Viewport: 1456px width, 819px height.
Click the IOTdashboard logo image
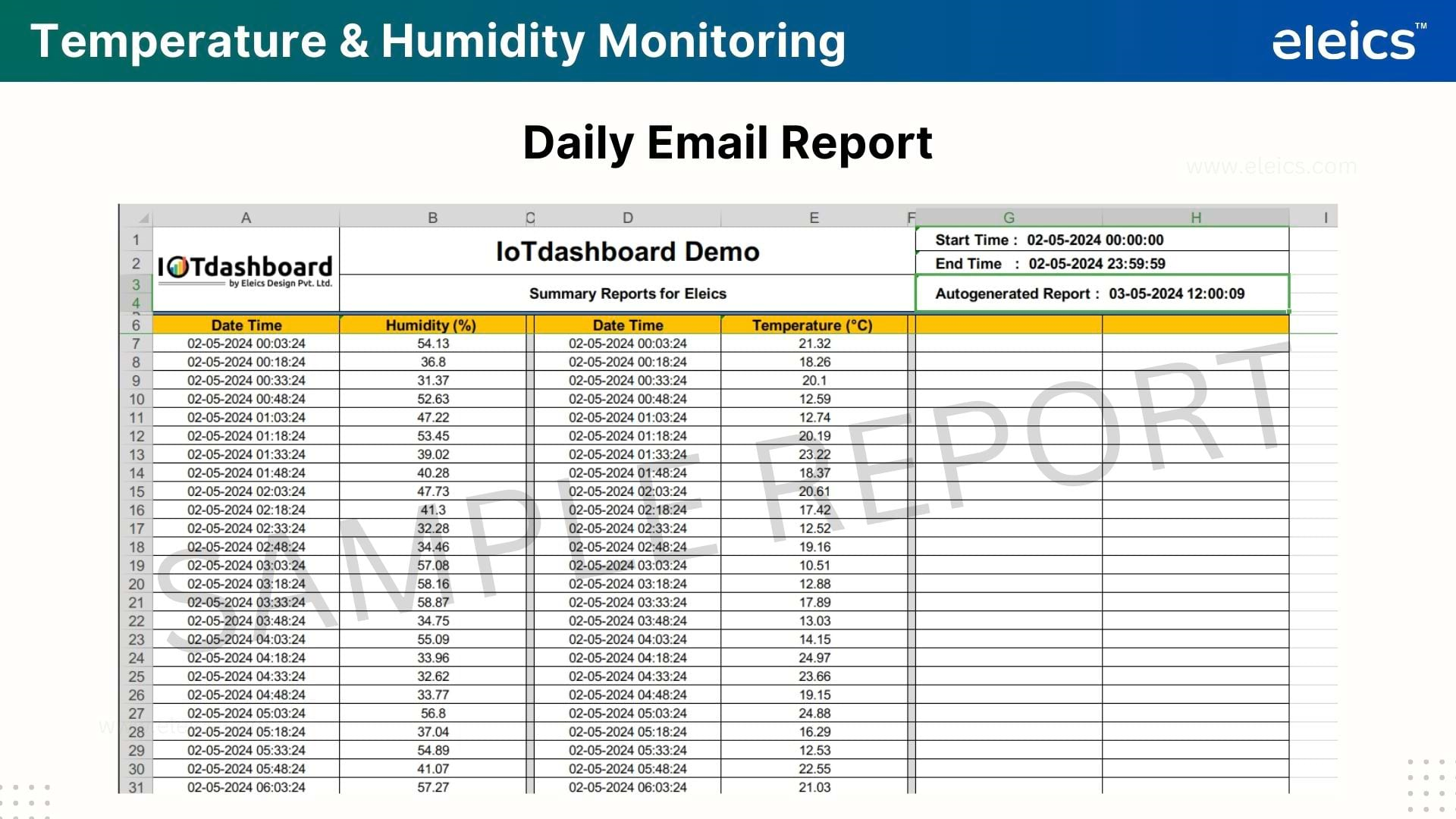245,271
